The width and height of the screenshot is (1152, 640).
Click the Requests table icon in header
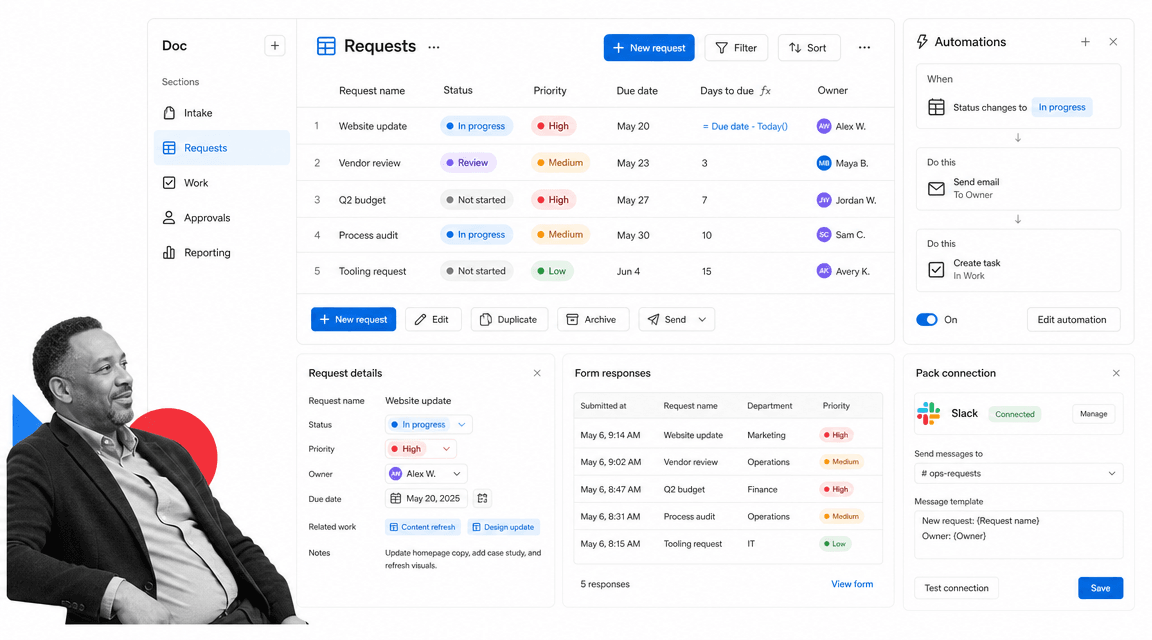[325, 46]
